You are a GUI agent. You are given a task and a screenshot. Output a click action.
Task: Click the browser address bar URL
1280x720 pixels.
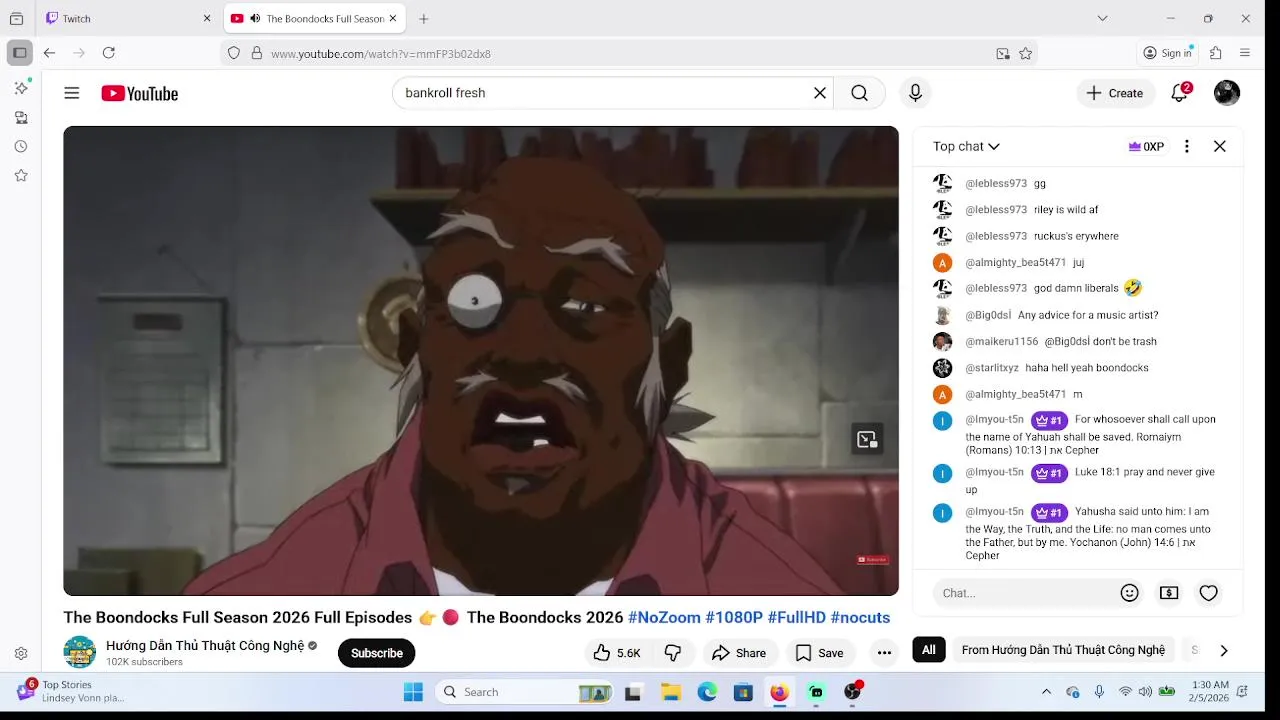click(380, 53)
